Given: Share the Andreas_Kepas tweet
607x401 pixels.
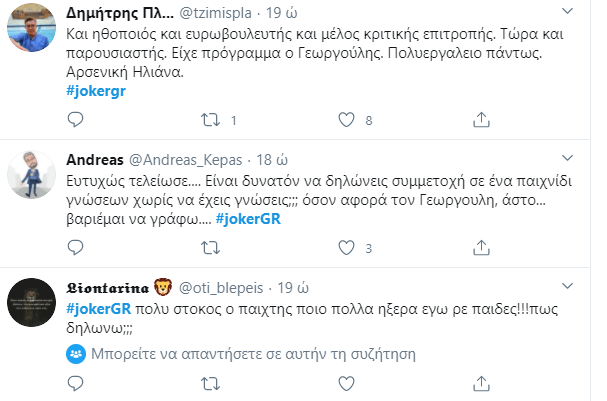Looking at the screenshot, I should [x=481, y=248].
